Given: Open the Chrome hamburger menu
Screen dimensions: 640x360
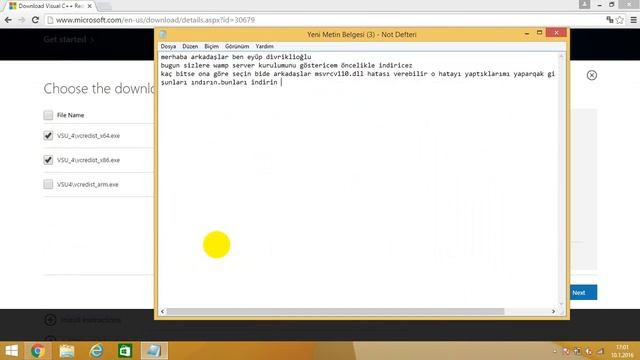Looking at the screenshot, I should click(633, 20).
